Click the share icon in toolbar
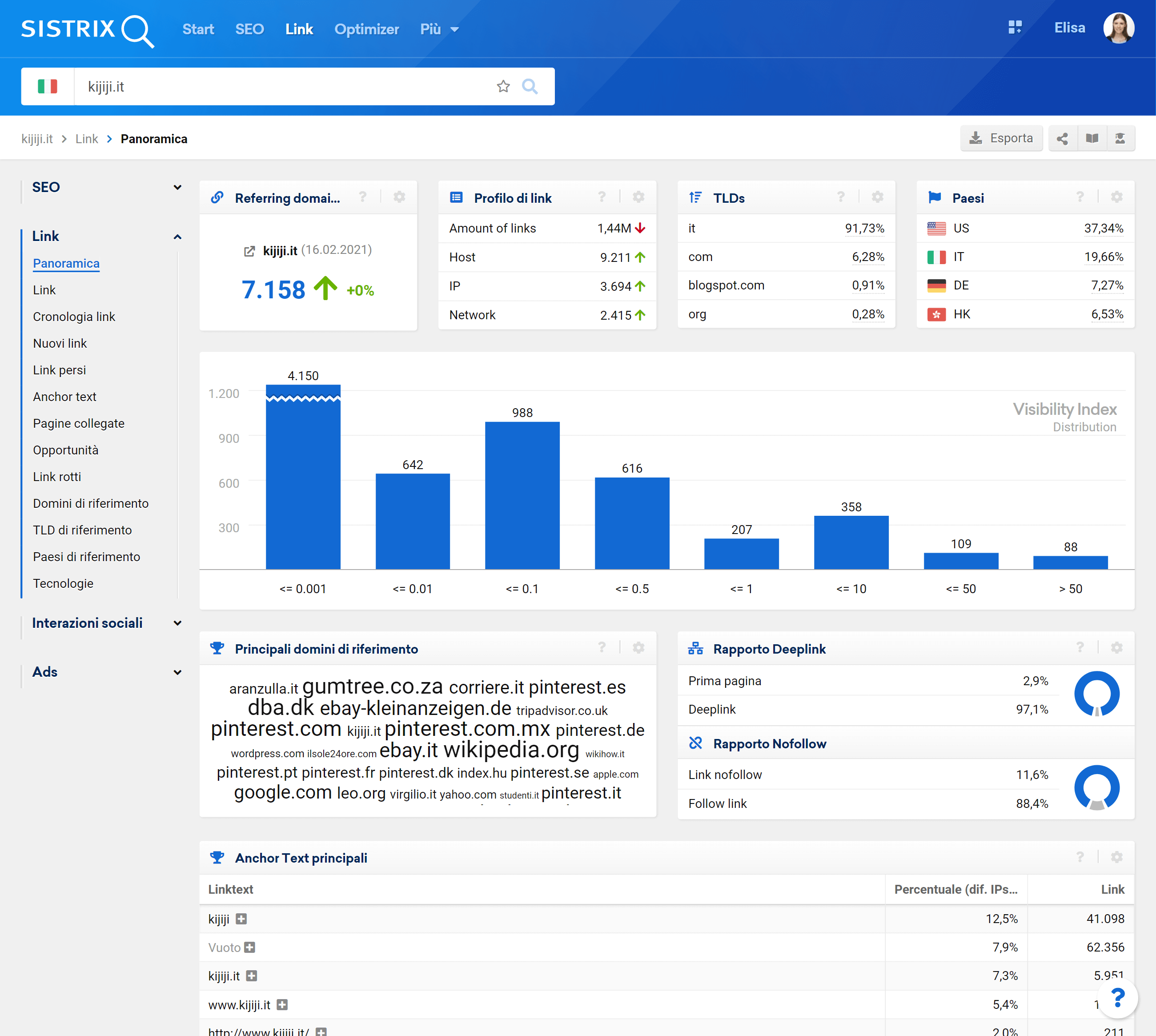Screen dimensions: 1156x1036 click(1063, 138)
